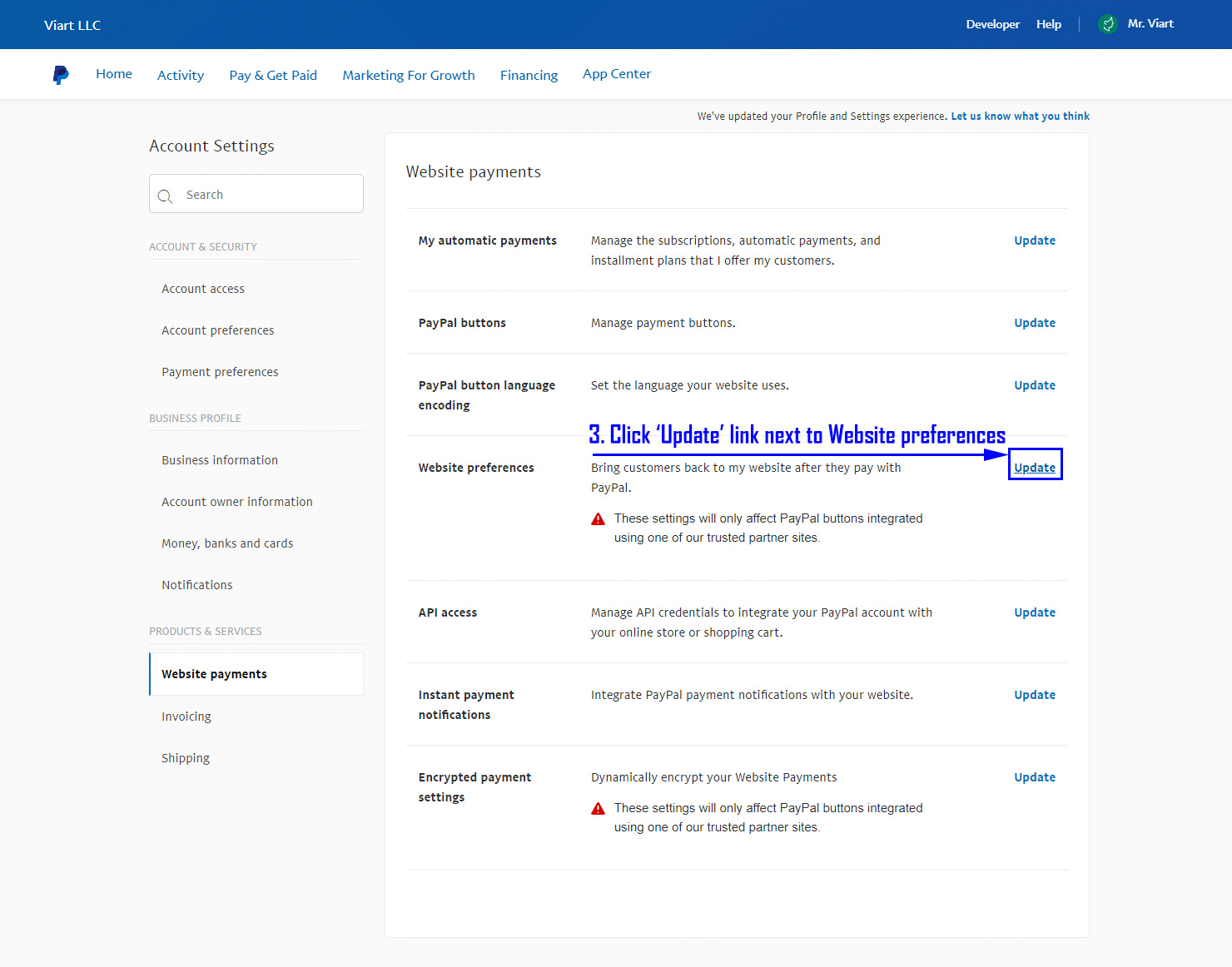Select Account preferences in sidebar
1232x967 pixels.
217,330
